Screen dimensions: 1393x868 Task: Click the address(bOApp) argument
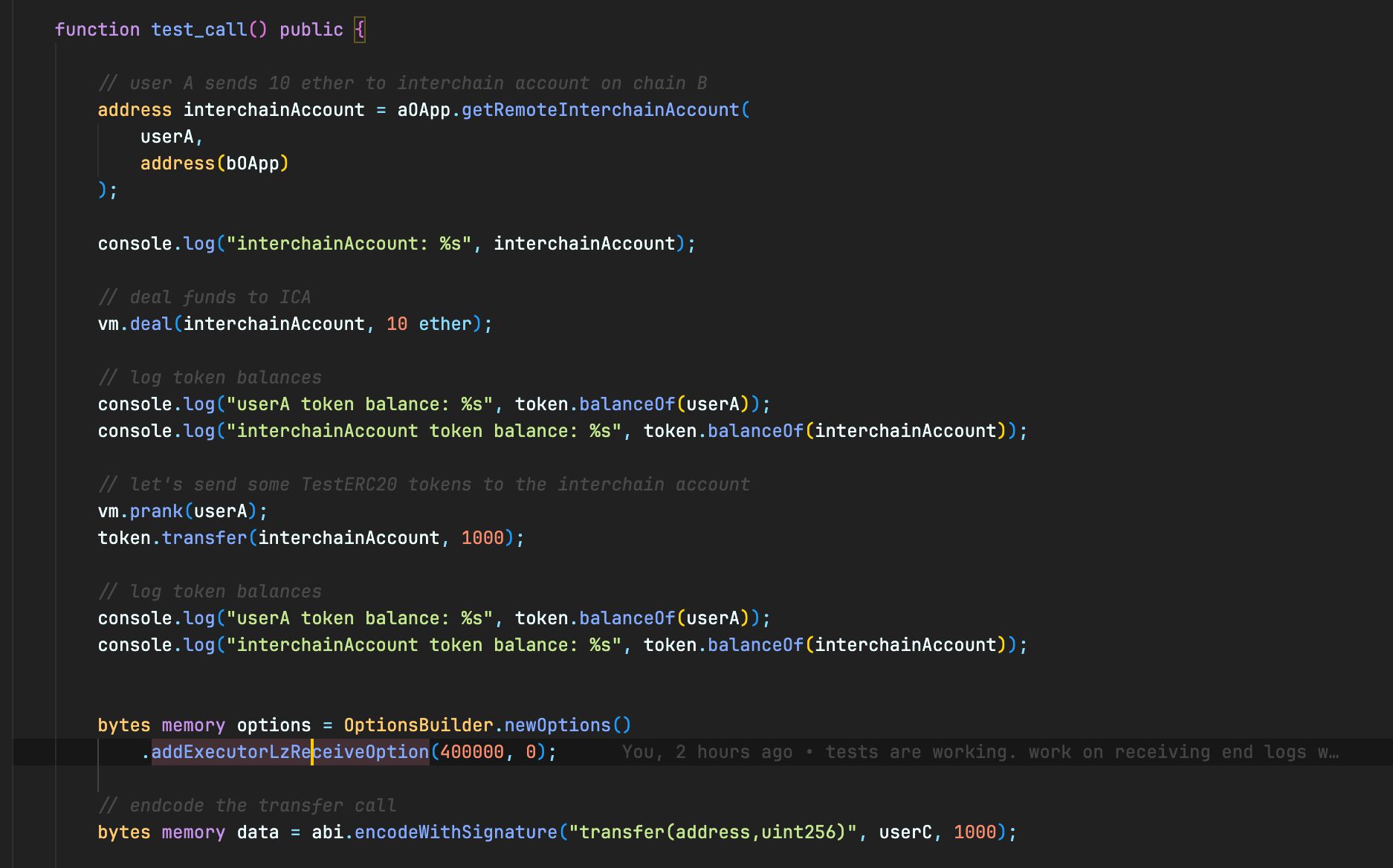point(215,163)
